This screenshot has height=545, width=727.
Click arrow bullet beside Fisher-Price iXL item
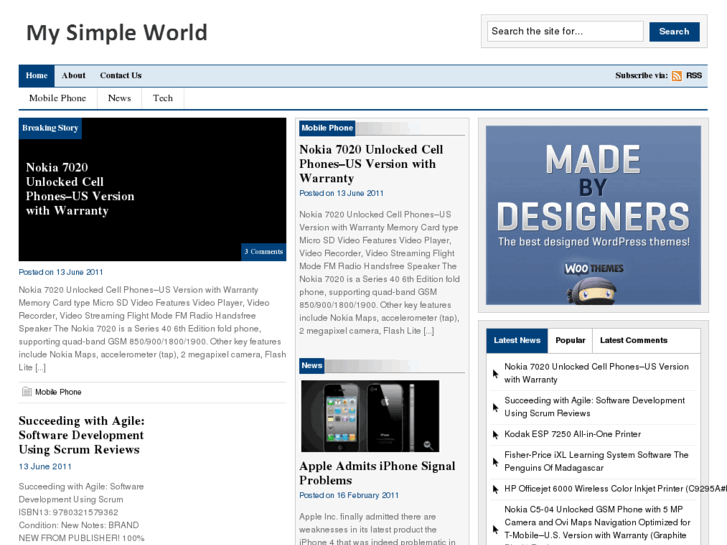(x=495, y=462)
